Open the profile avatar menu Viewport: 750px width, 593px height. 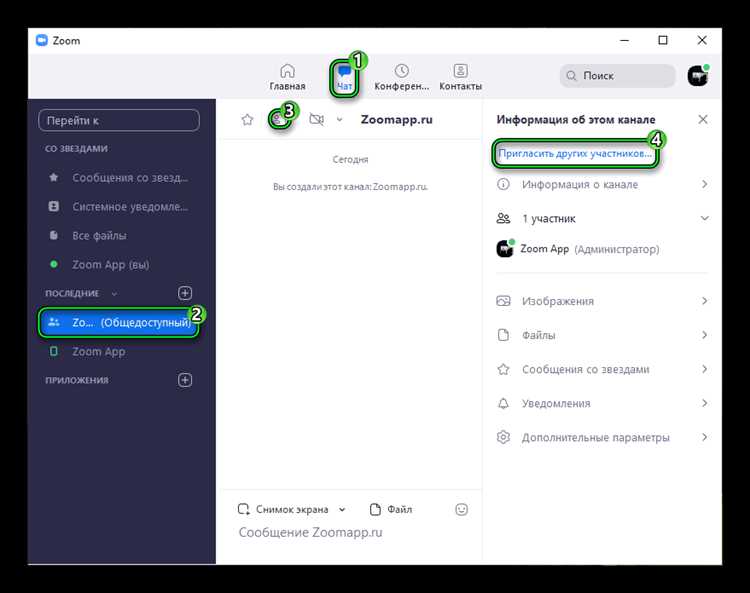[698, 76]
